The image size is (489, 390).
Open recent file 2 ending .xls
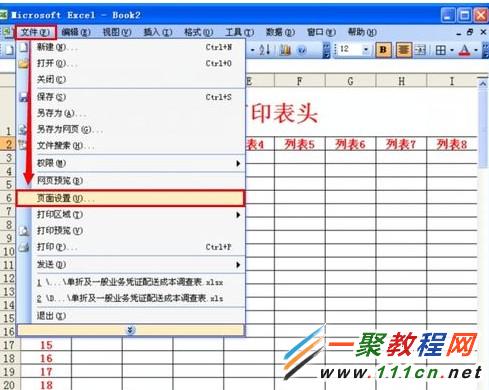131,298
